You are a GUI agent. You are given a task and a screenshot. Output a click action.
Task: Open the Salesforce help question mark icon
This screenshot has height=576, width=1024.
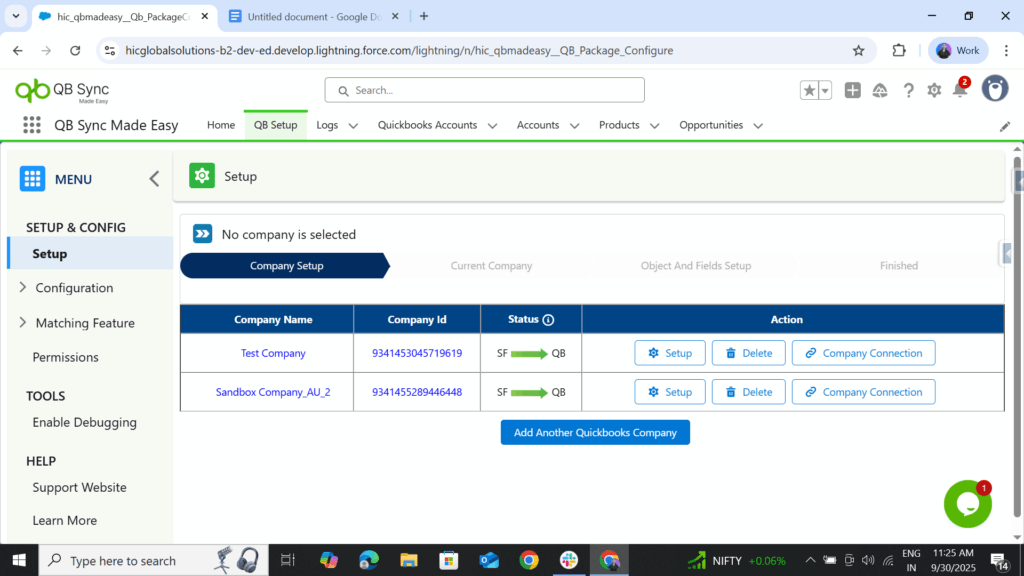tap(908, 90)
